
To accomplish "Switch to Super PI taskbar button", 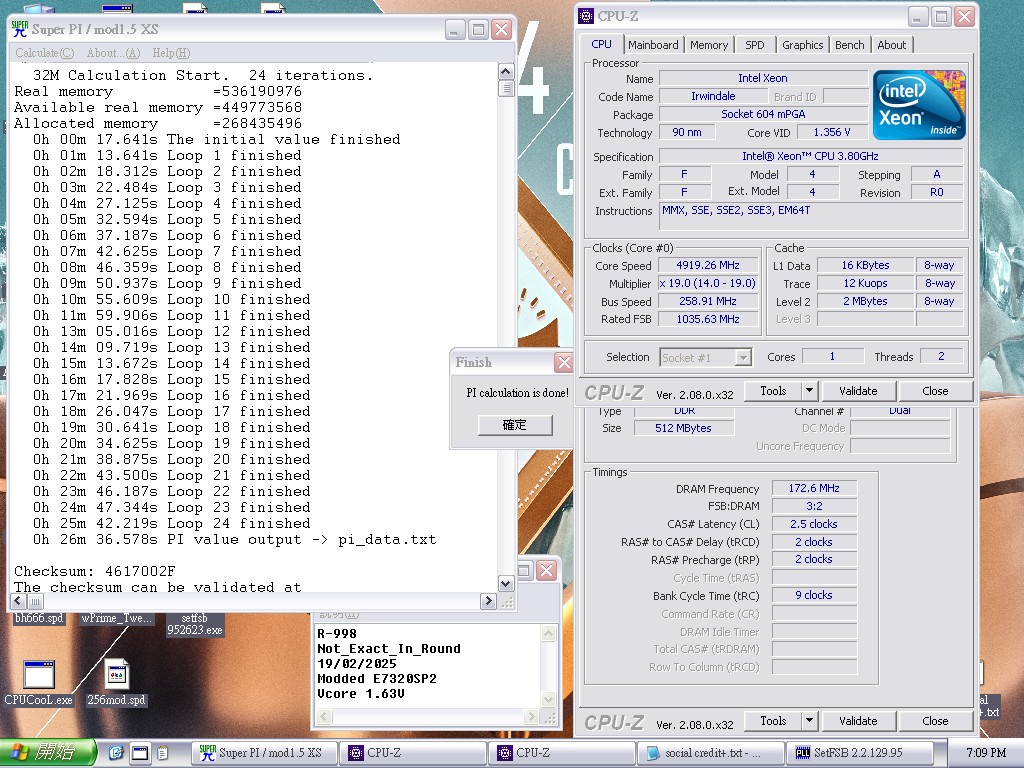I will click(x=264, y=753).
